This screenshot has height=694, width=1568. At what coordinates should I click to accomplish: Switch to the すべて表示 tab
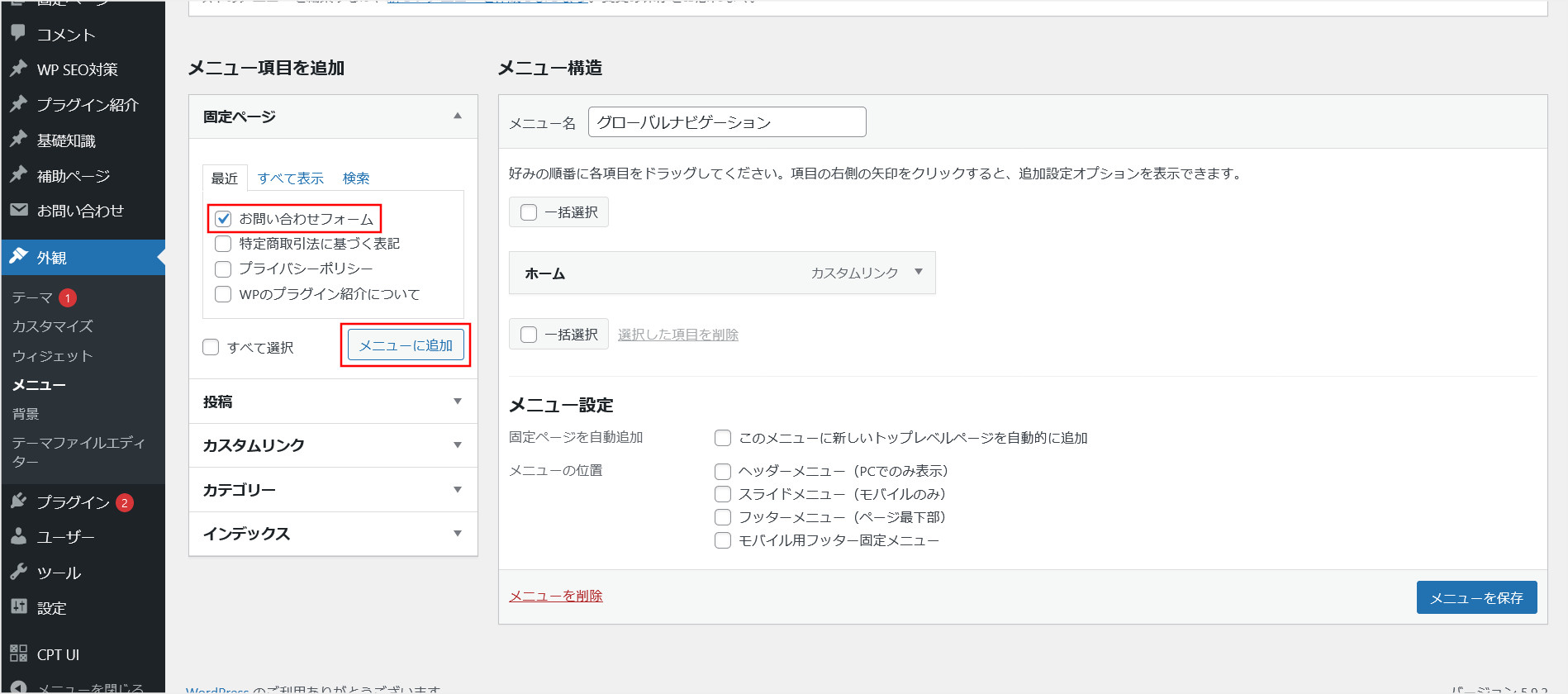(x=290, y=178)
